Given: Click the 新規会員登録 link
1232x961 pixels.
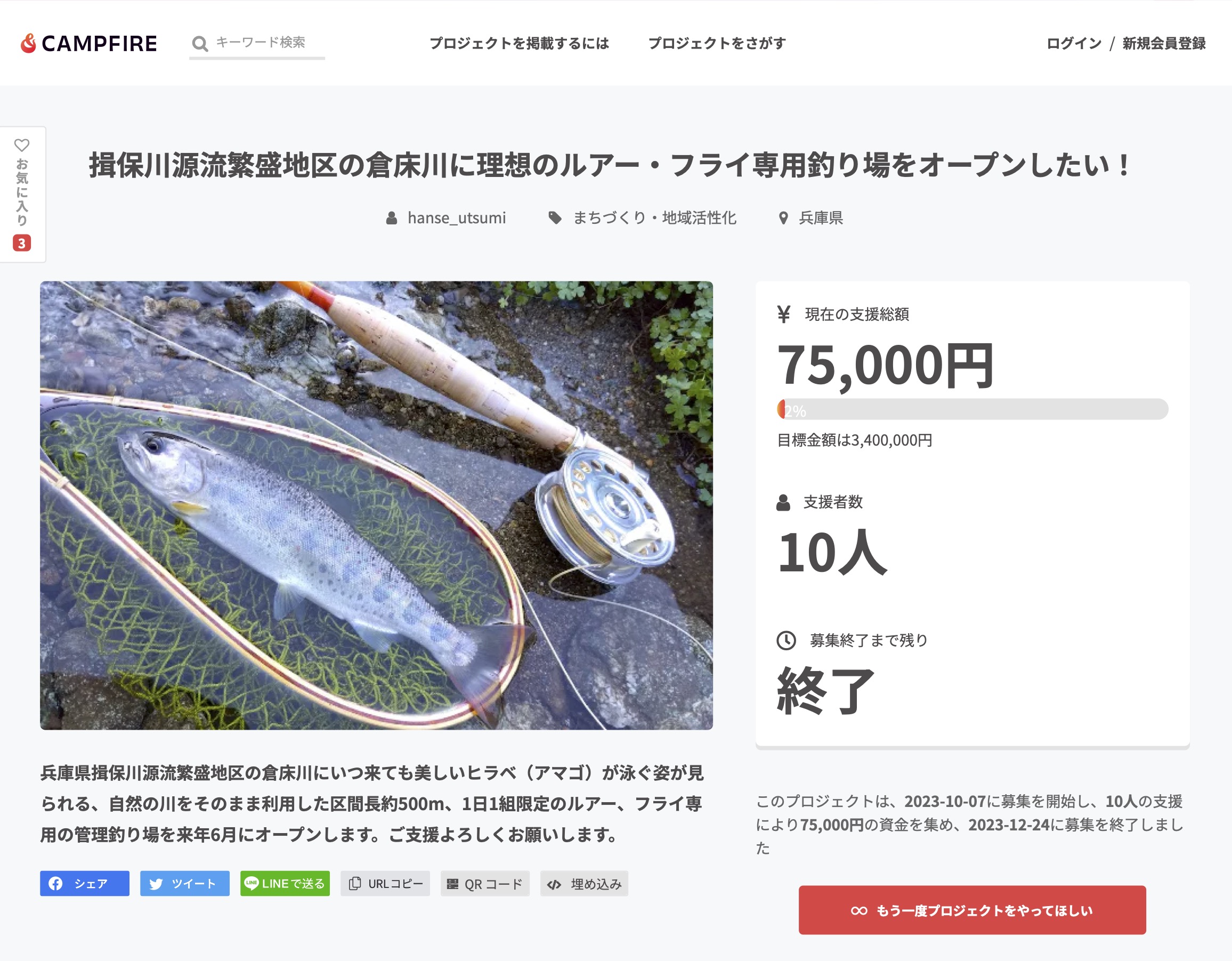Looking at the screenshot, I should pyautogui.click(x=1164, y=44).
